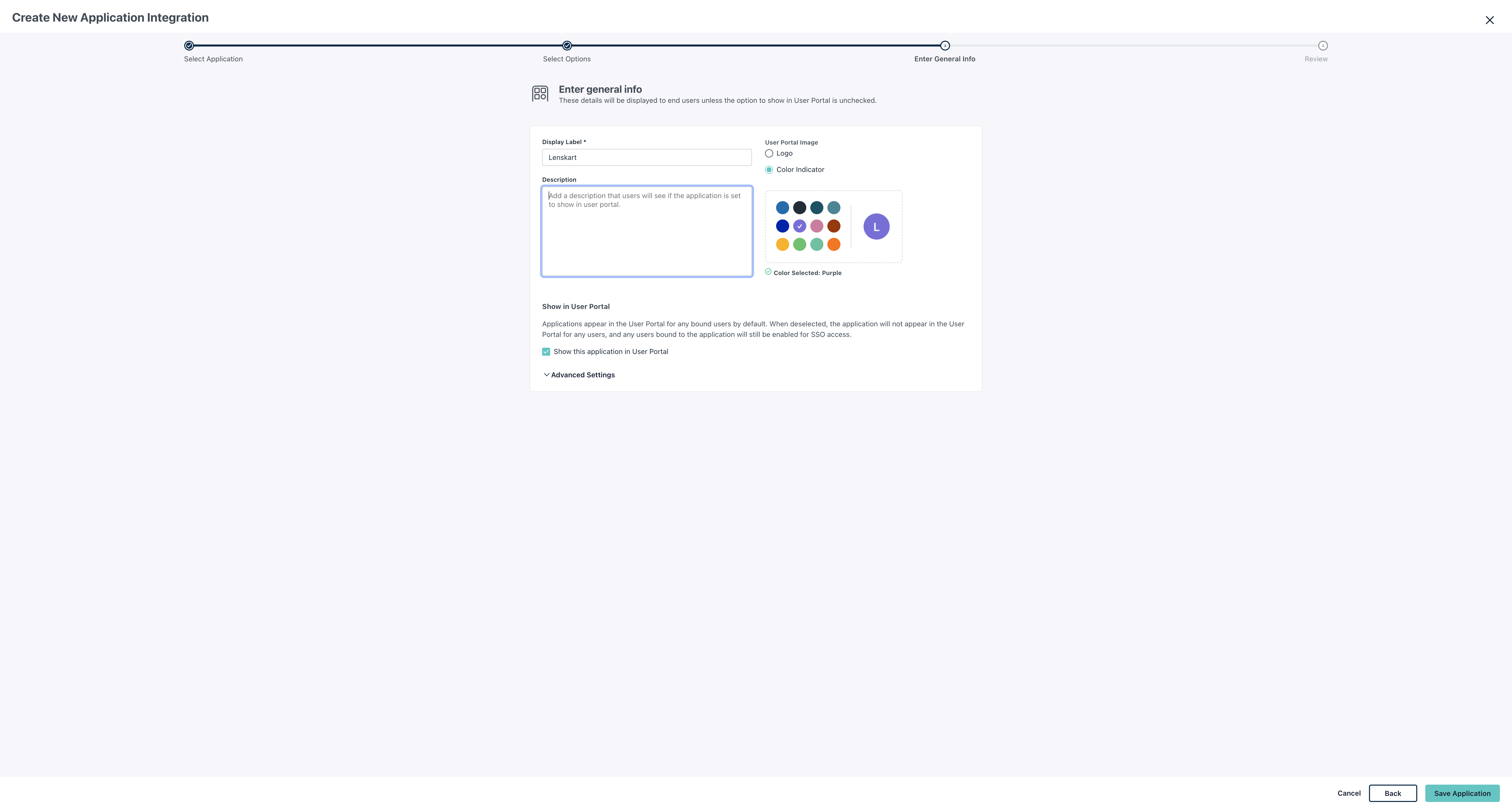This screenshot has width=1512, height=810.
Task: Click the Show in User Portal heading
Action: pos(576,307)
